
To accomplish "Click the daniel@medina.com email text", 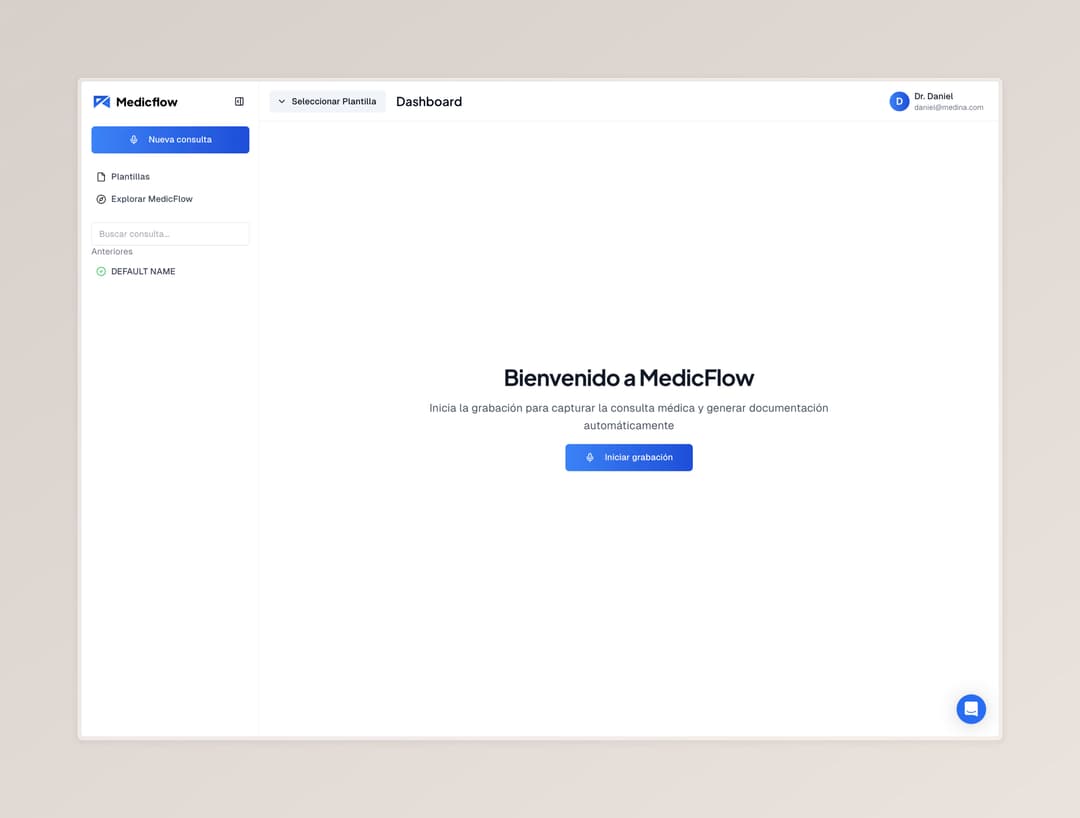I will (948, 108).
